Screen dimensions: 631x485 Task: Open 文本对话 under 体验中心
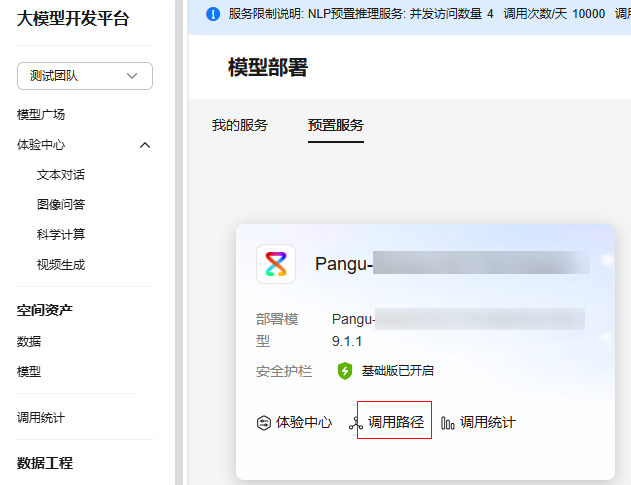coord(61,175)
